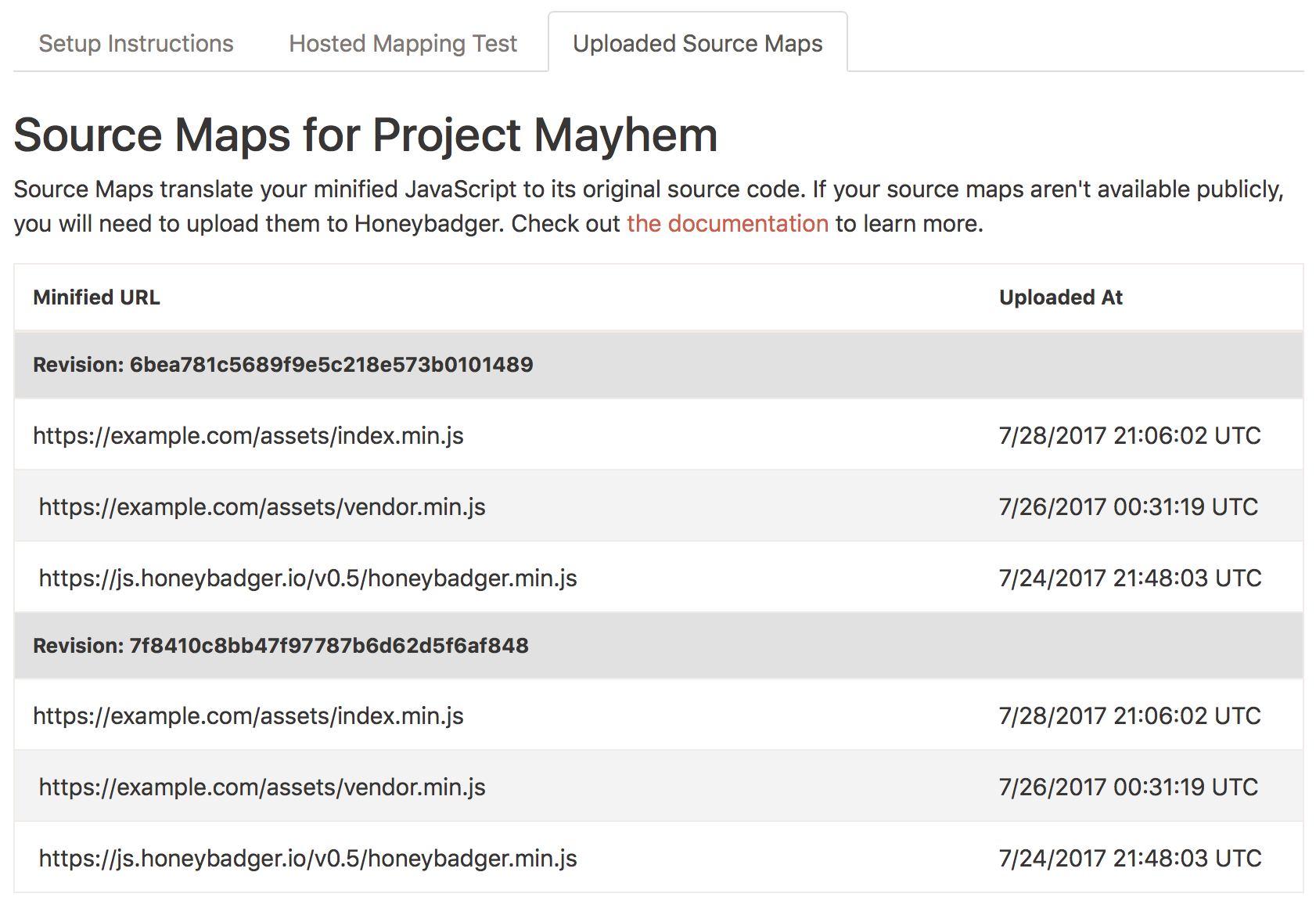This screenshot has height=908, width=1316.
Task: Sort by the Uploaded At column header
Action: click(1061, 297)
